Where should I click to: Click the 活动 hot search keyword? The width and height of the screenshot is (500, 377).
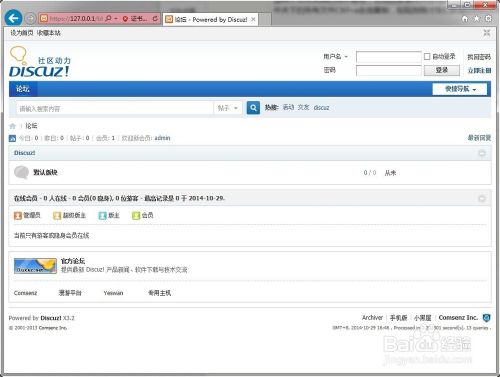tap(288, 107)
